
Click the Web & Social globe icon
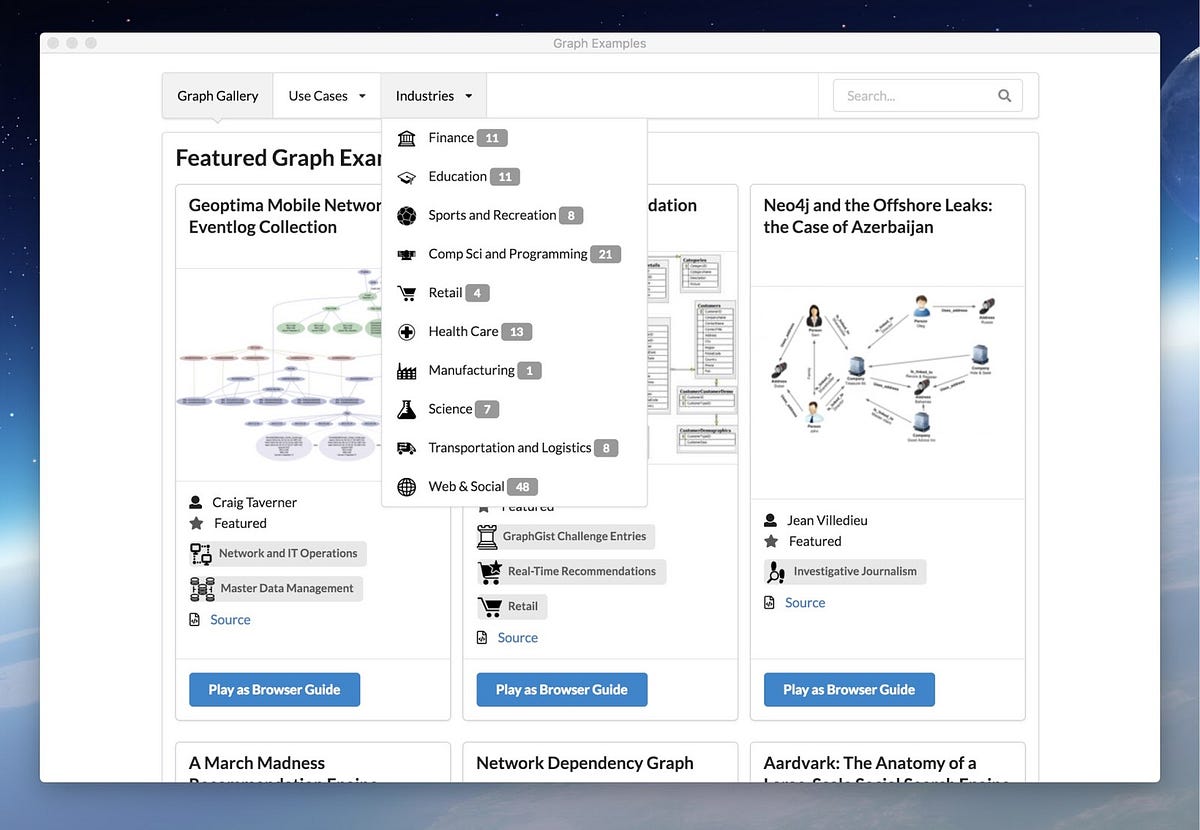click(x=406, y=486)
